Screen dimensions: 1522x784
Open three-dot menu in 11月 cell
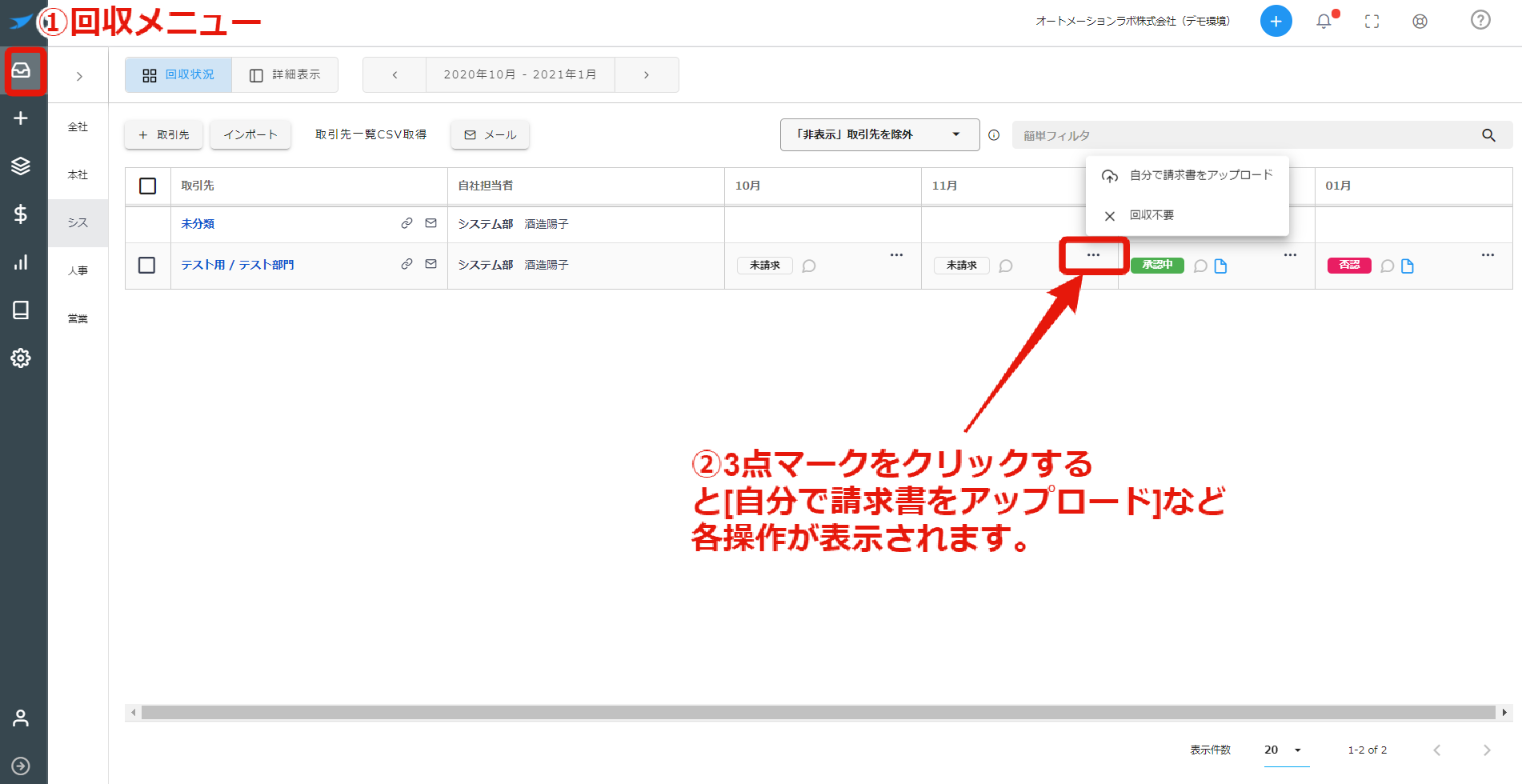tap(1093, 255)
